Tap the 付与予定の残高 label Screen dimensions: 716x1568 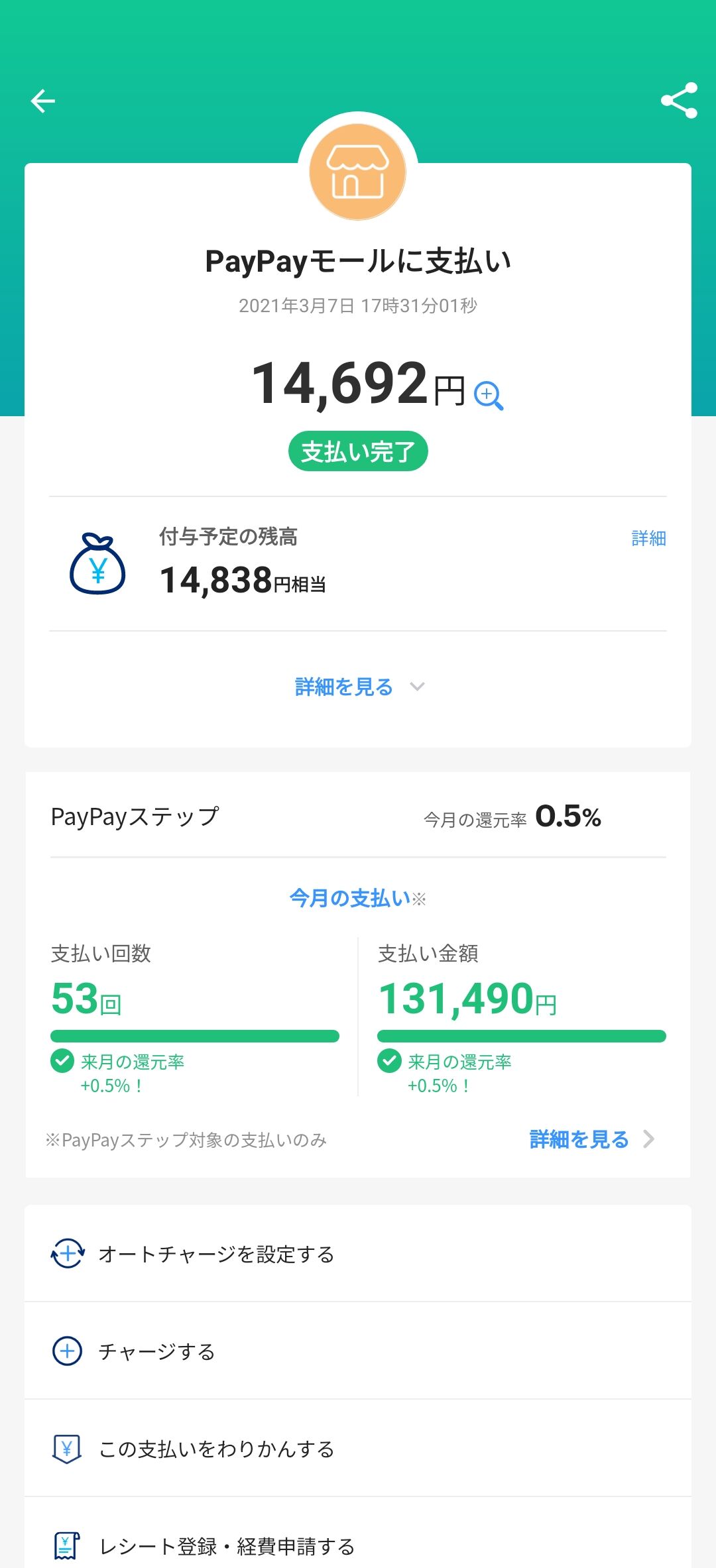[x=228, y=536]
